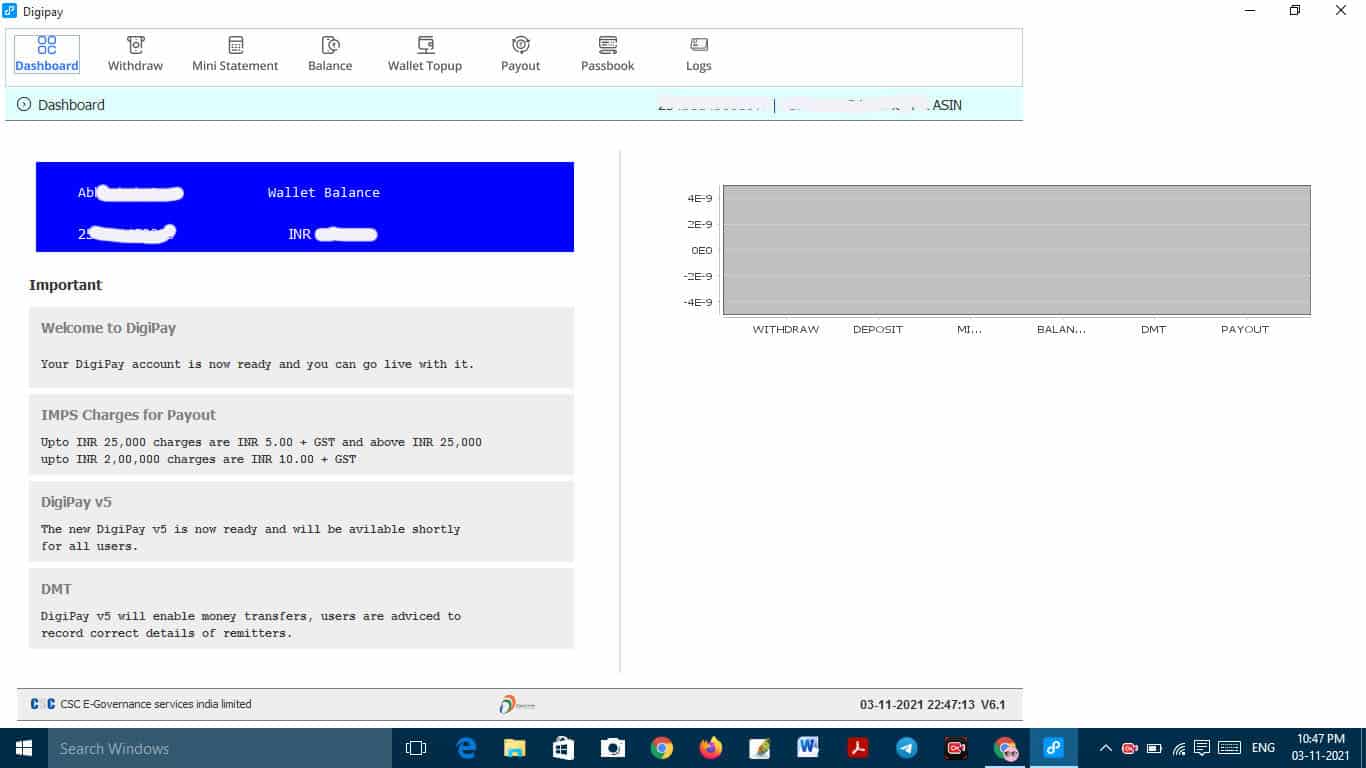Click the Wallet Balance label
The height and width of the screenshot is (768, 1366).
[x=324, y=192]
